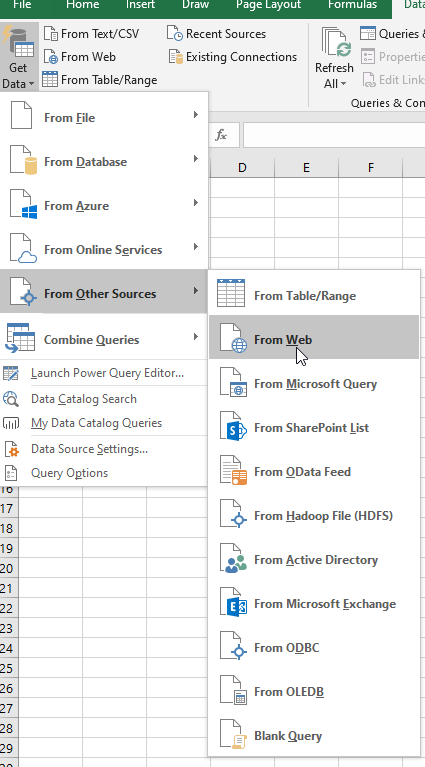Click the Refresh All button icon
The width and height of the screenshot is (425, 767).
(x=336, y=43)
